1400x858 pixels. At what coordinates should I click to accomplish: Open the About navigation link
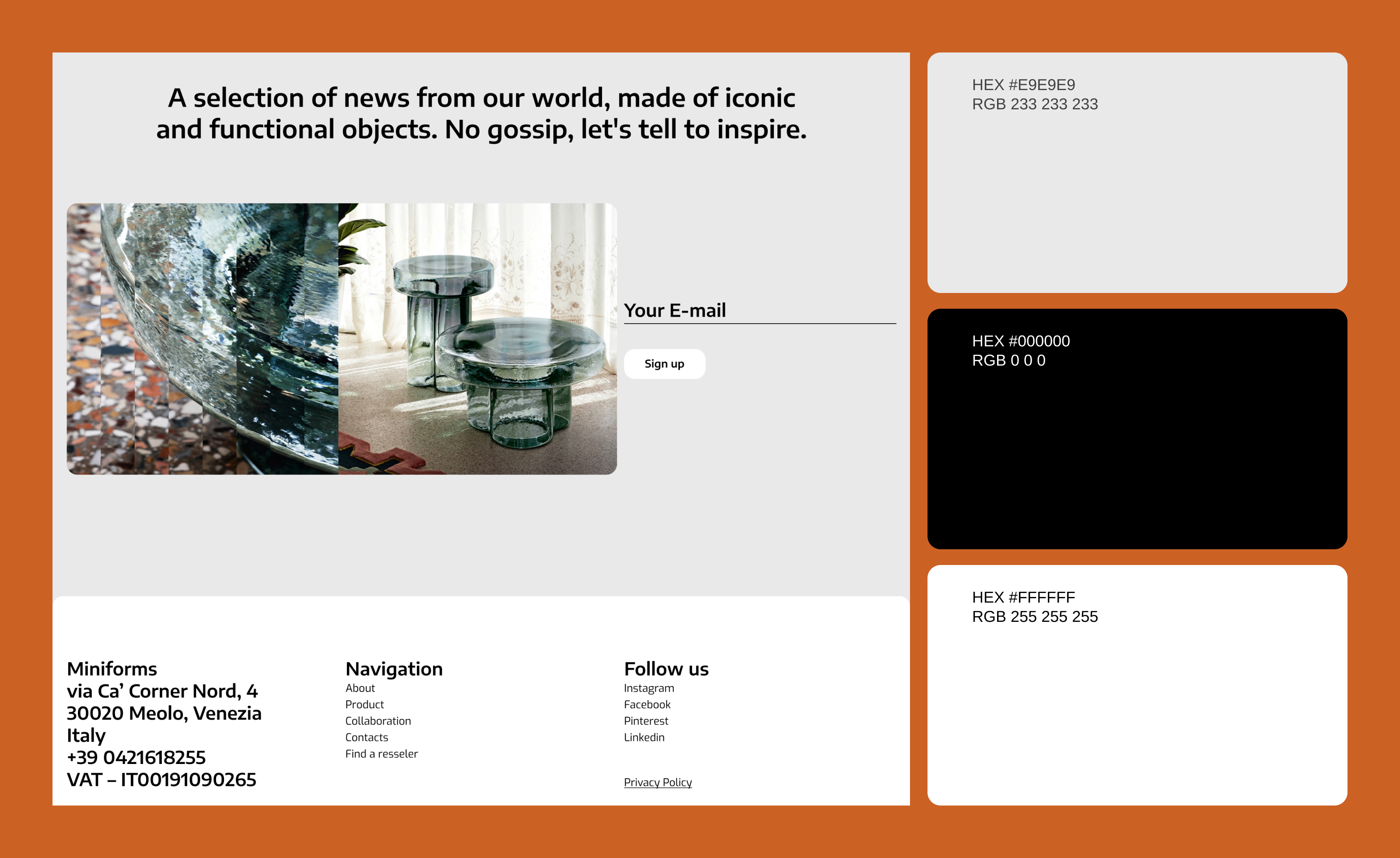tap(360, 687)
